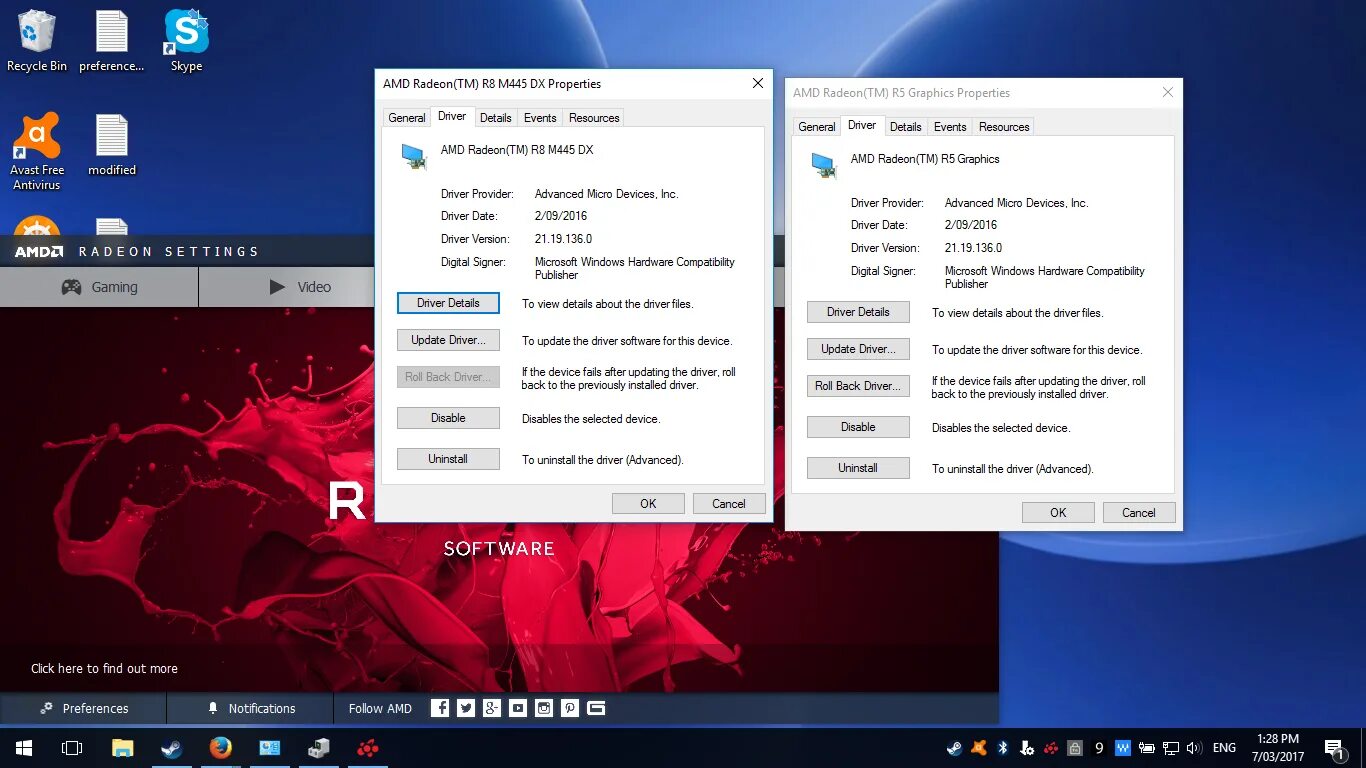1366x768 pixels.
Task: Click the Steam icon in the system tray
Action: (x=955, y=748)
